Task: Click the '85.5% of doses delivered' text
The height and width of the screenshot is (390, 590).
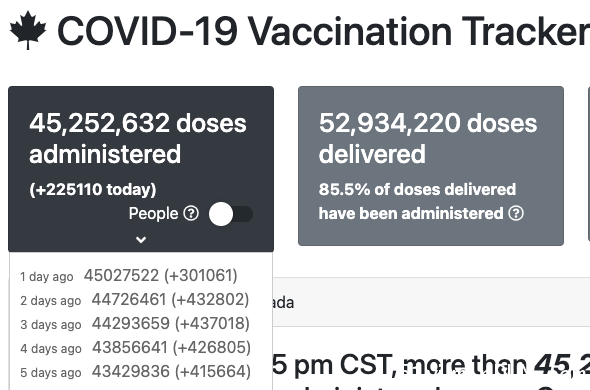Action: [417, 189]
